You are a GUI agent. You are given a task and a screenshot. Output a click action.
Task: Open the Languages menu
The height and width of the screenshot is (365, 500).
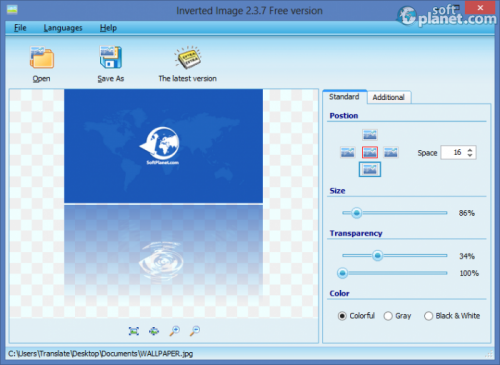[63, 28]
